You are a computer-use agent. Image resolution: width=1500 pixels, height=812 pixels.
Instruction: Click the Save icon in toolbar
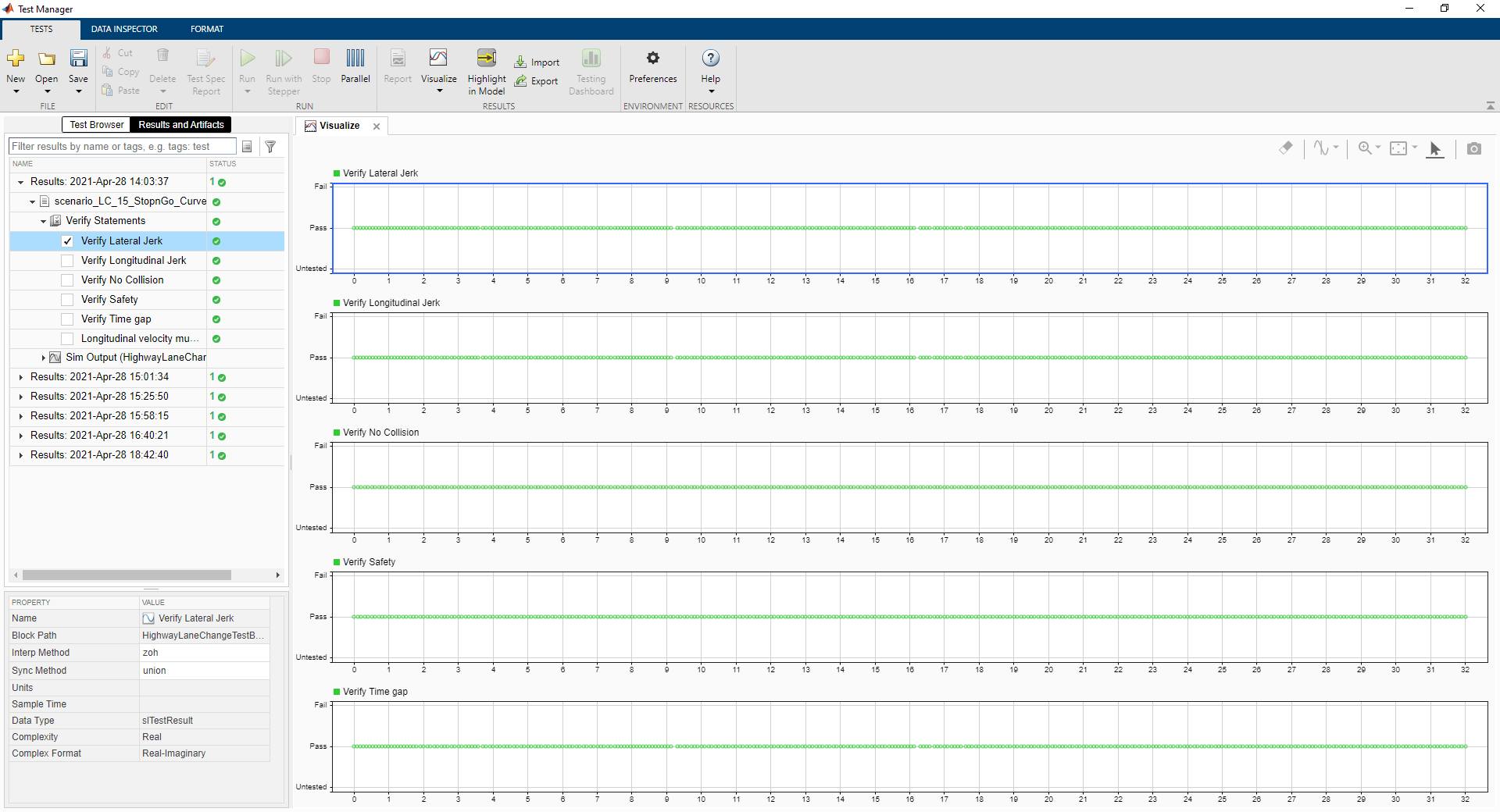(x=78, y=59)
